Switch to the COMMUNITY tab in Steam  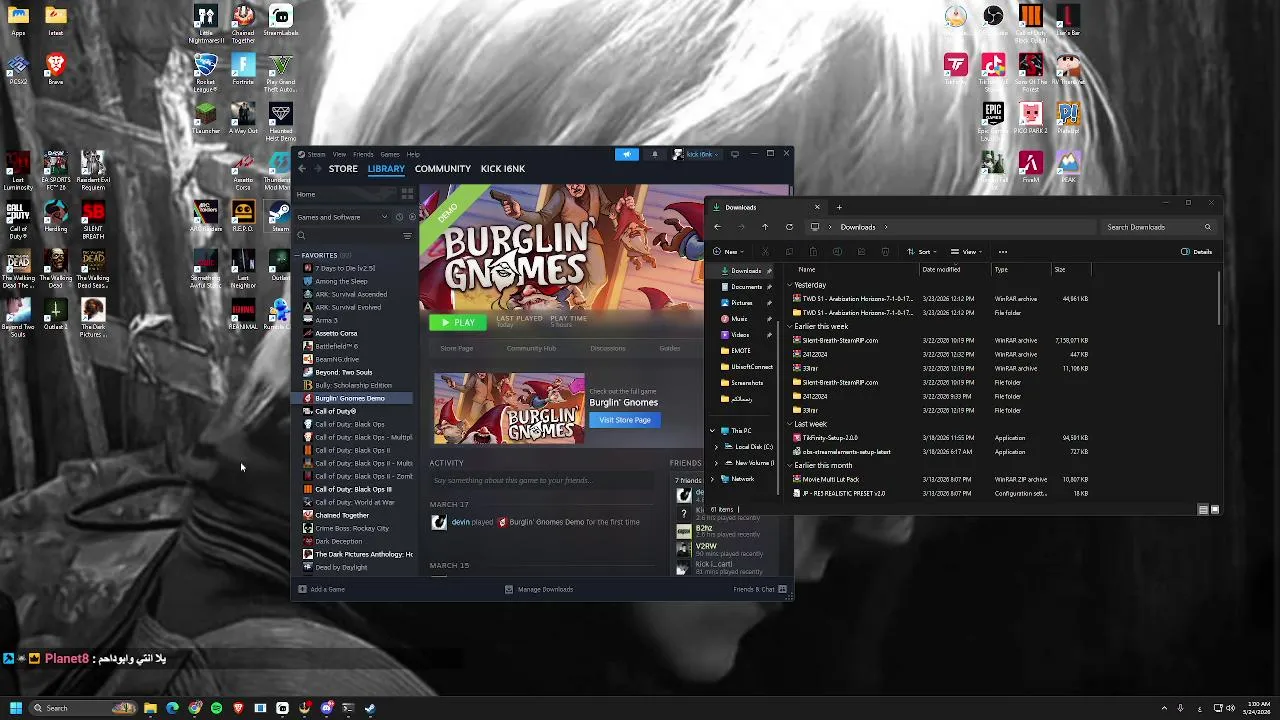tap(442, 168)
